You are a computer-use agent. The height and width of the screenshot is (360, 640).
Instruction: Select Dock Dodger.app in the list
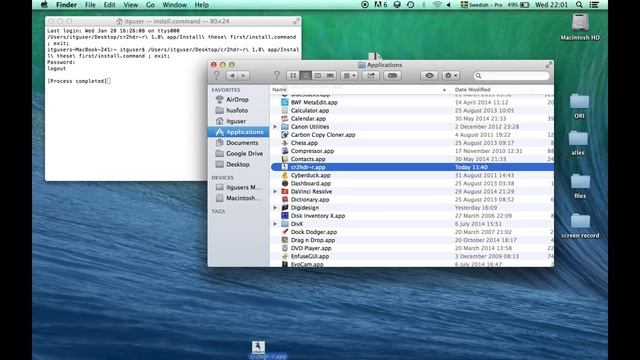[x=412, y=232]
